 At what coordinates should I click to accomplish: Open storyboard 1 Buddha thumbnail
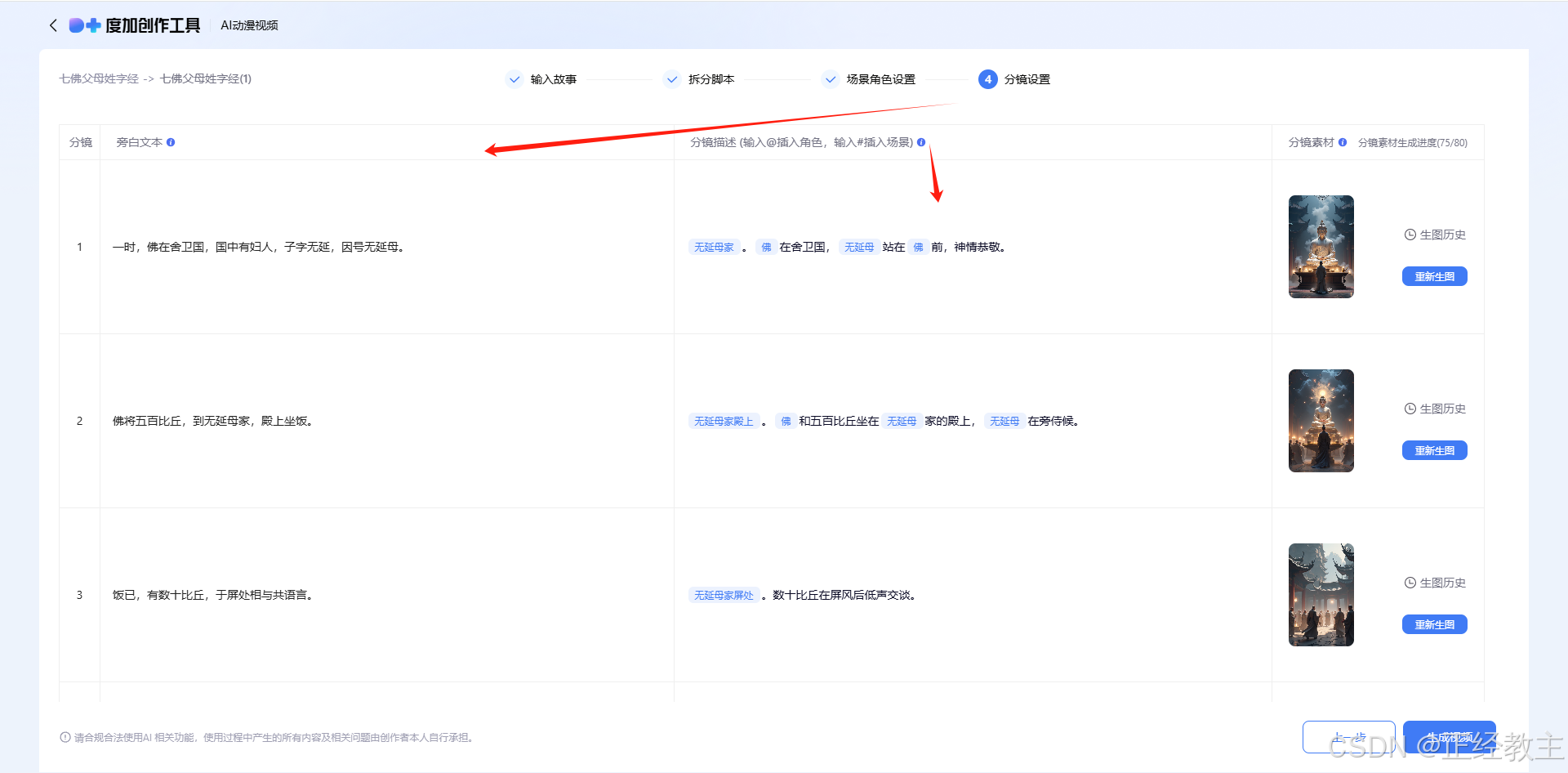click(1321, 247)
